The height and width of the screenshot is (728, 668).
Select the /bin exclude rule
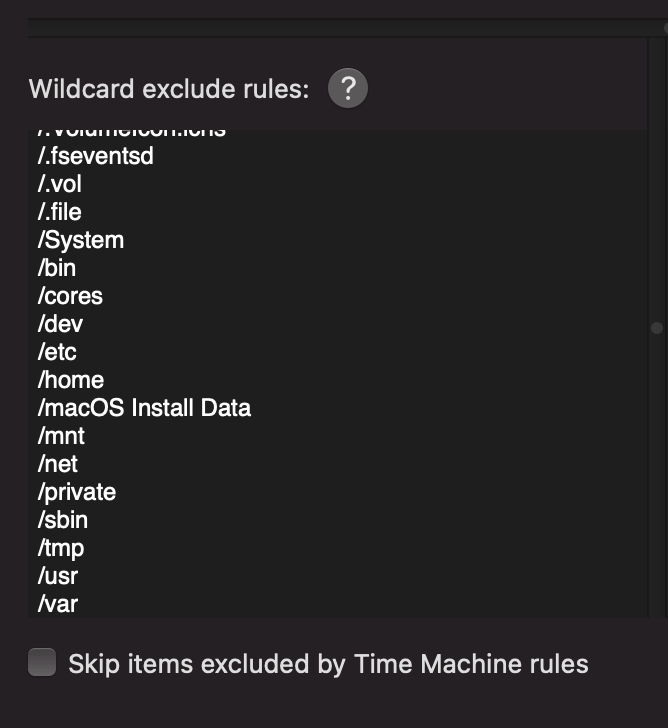pos(57,268)
